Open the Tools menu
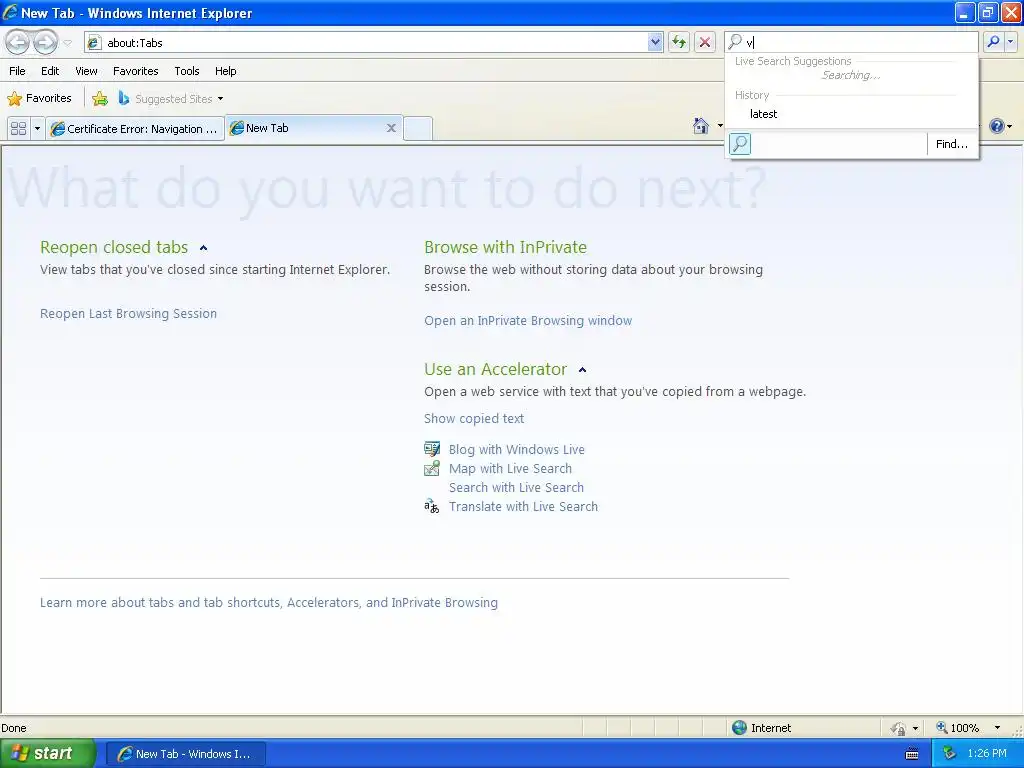This screenshot has height=768, width=1024. point(187,71)
